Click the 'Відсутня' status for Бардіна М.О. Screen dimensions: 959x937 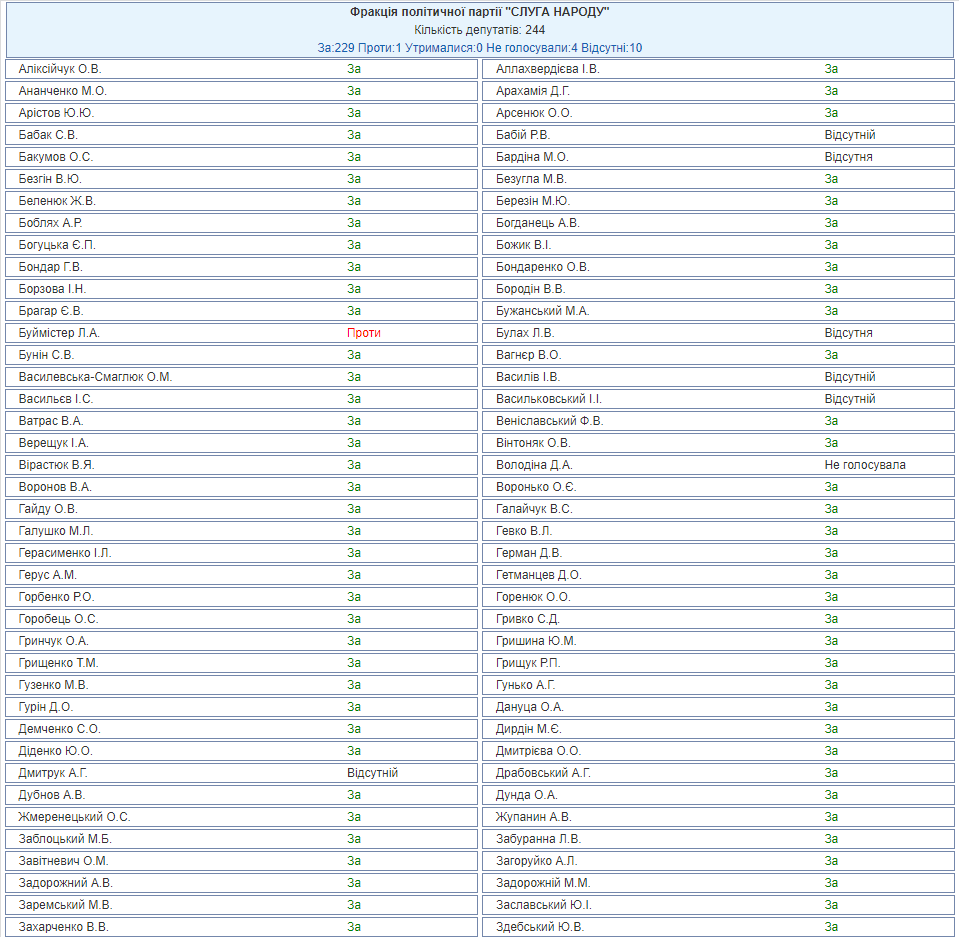pyautogui.click(x=848, y=157)
